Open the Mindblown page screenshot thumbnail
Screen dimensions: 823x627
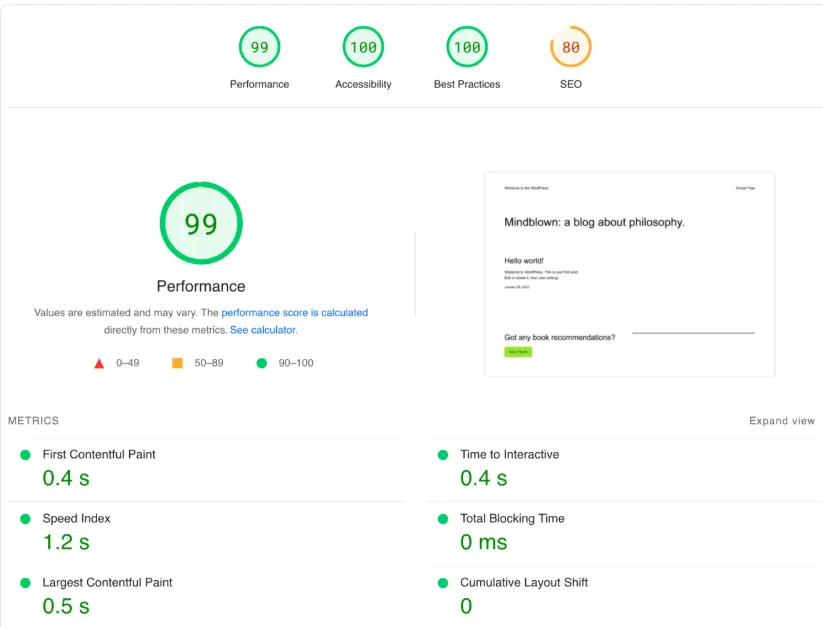coord(629,274)
